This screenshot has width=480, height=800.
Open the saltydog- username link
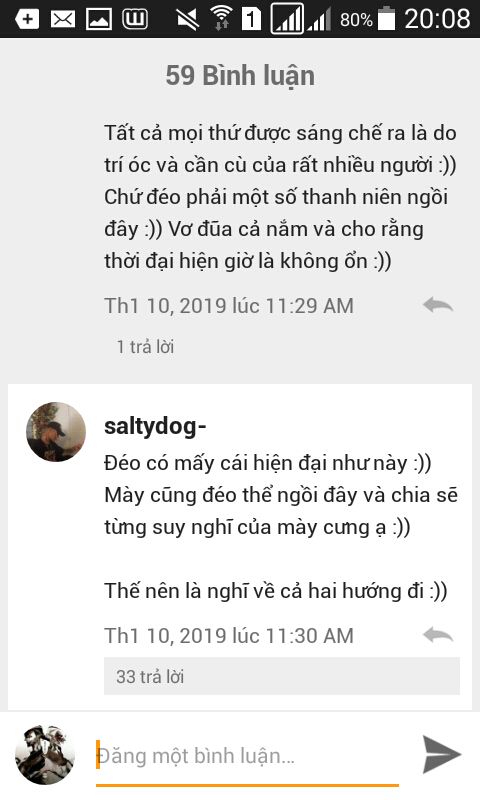[x=155, y=426]
